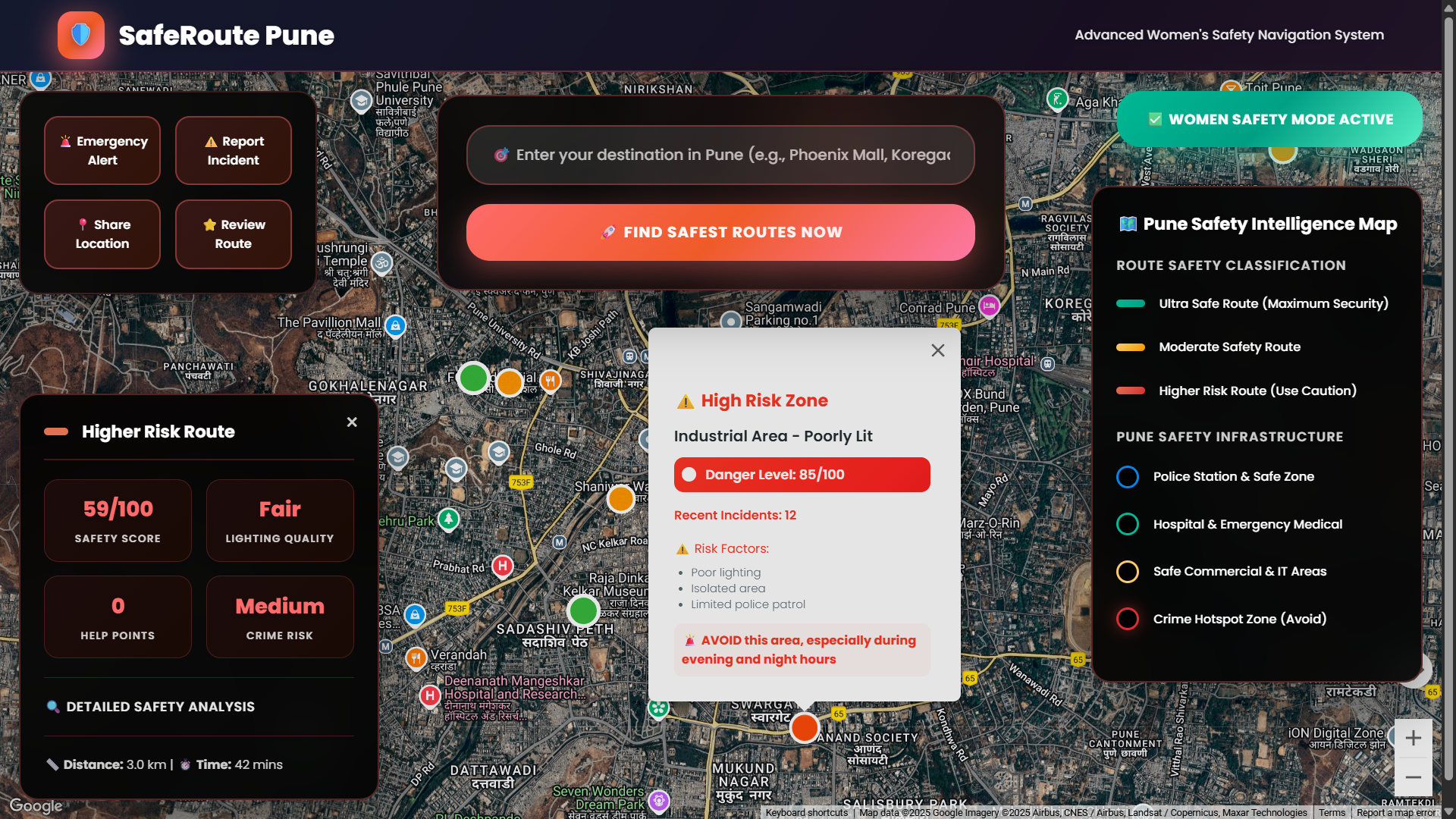Click the Higher Risk Route red legend swatch
Screen dimensions: 1456x819
[x=1130, y=391]
